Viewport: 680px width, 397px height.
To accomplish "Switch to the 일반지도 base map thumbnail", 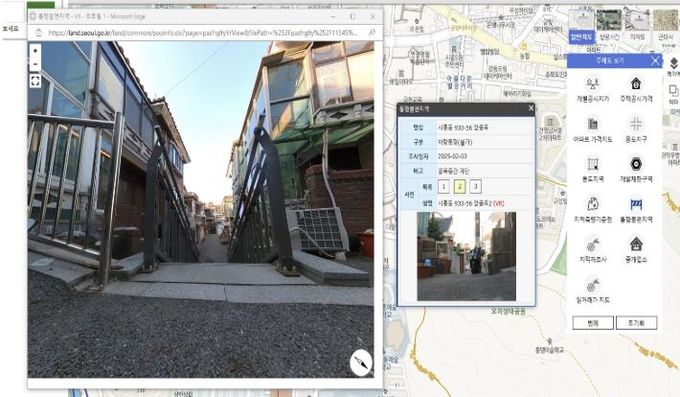I will pyautogui.click(x=581, y=26).
